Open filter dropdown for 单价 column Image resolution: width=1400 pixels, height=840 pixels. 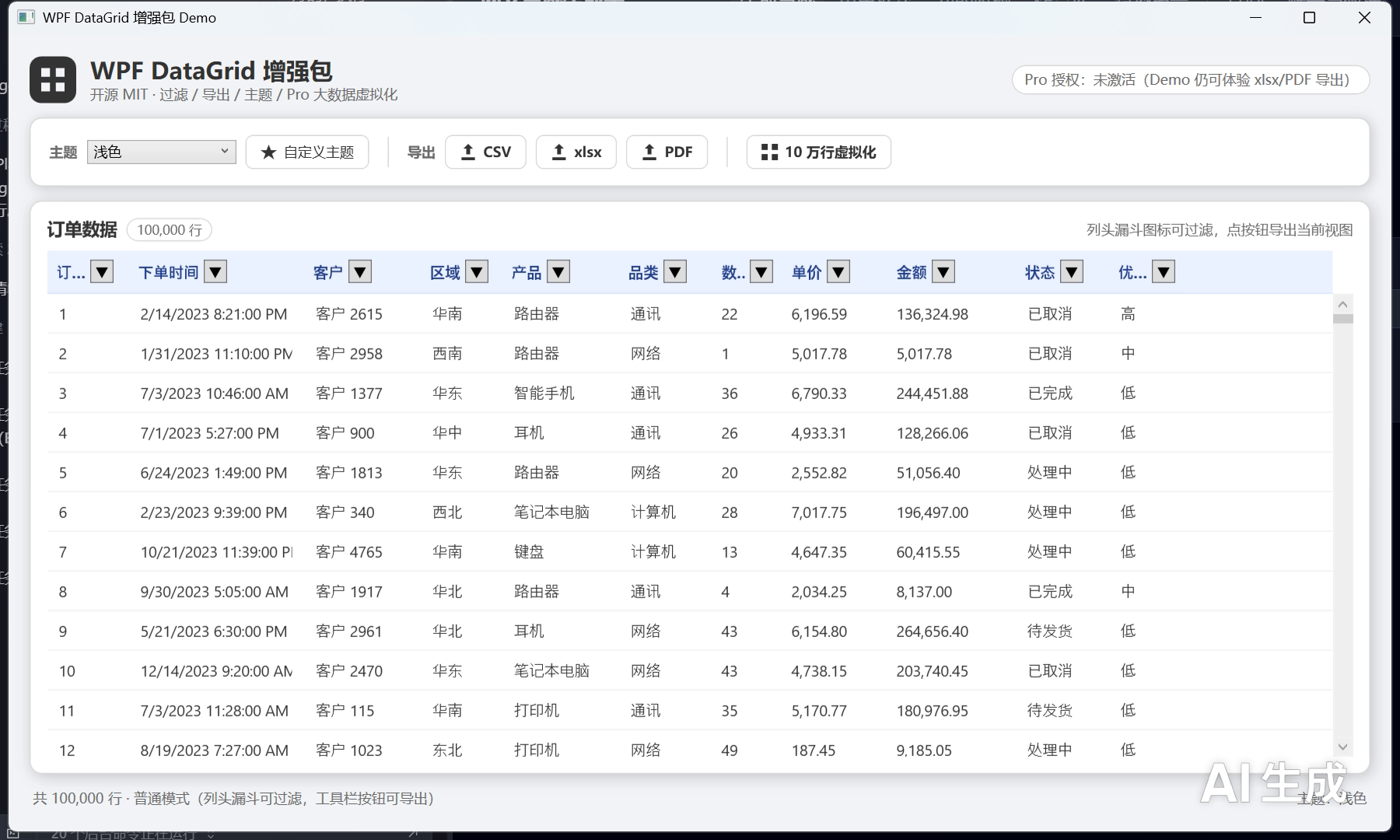(838, 272)
